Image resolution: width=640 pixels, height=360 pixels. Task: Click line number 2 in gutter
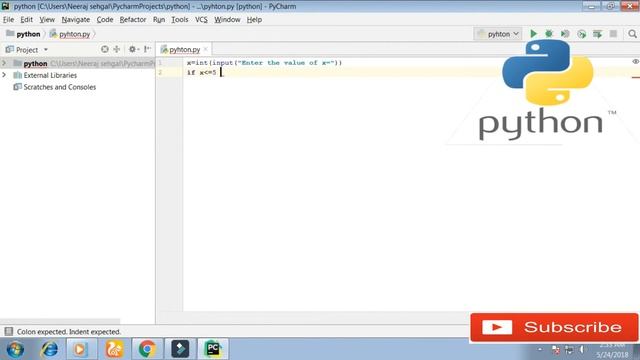pos(160,72)
